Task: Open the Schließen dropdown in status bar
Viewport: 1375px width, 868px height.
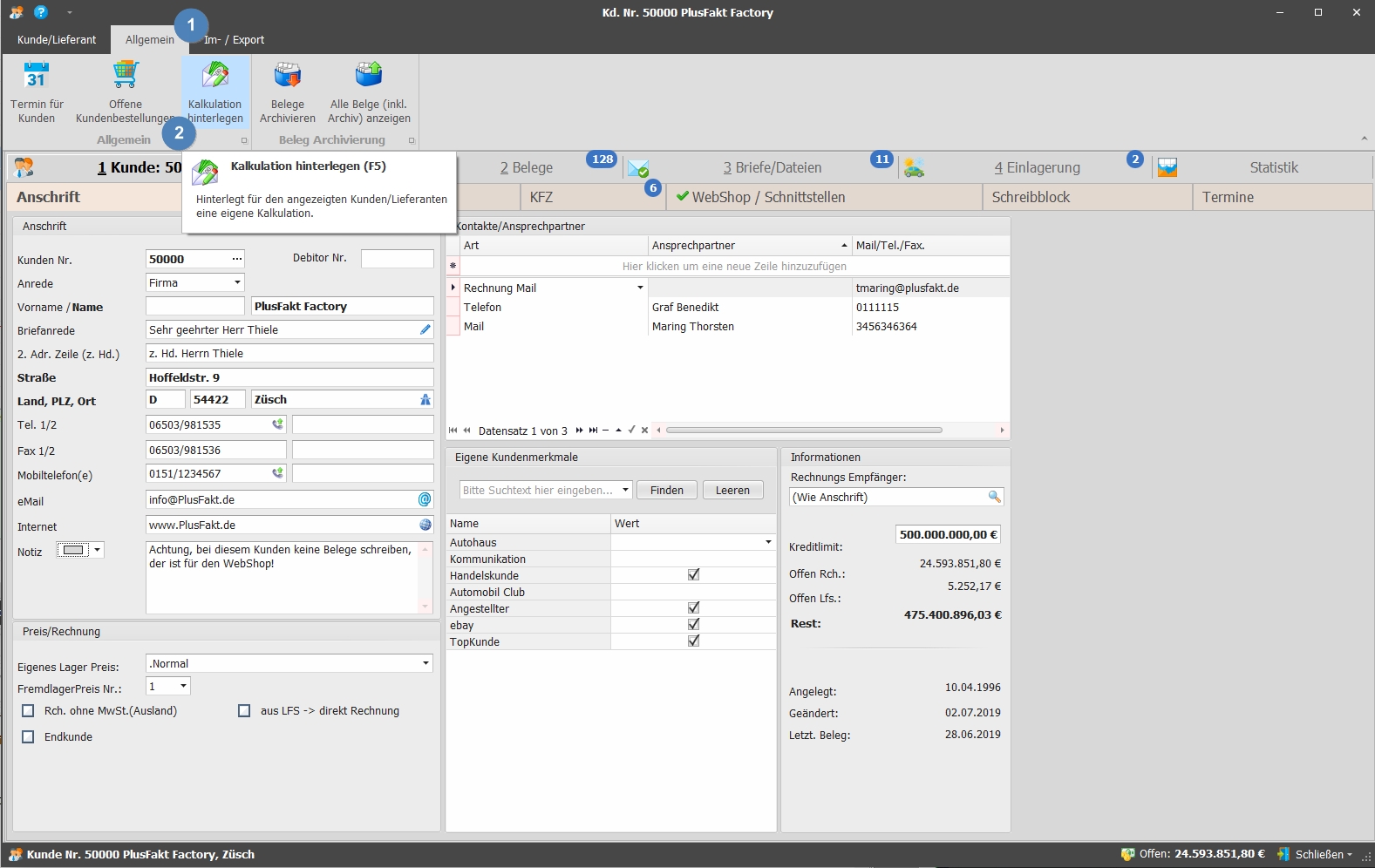Action: click(1349, 855)
